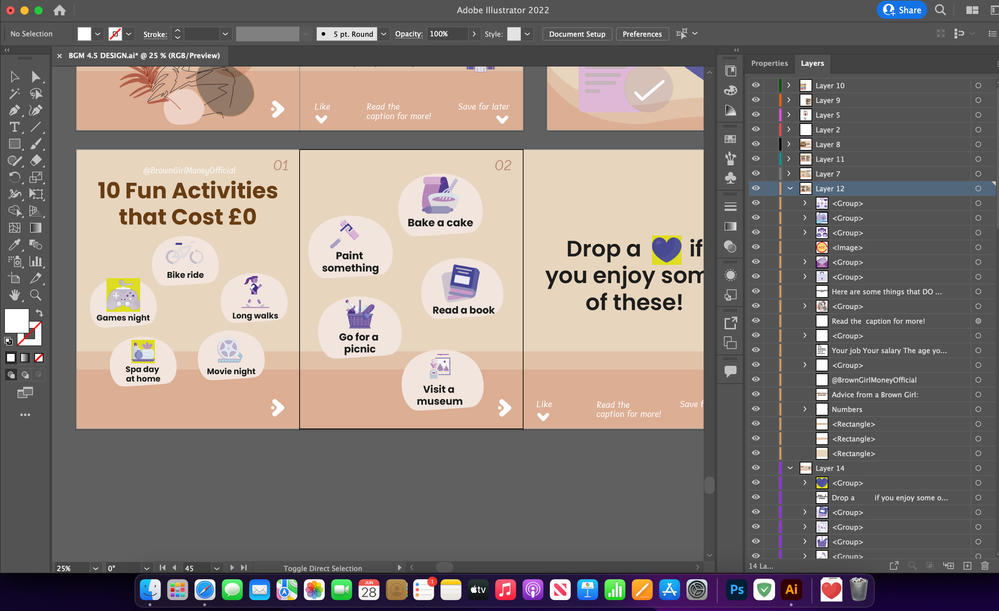
Task: Toggle visibility of Numbers sublayer
Action: pos(756,409)
